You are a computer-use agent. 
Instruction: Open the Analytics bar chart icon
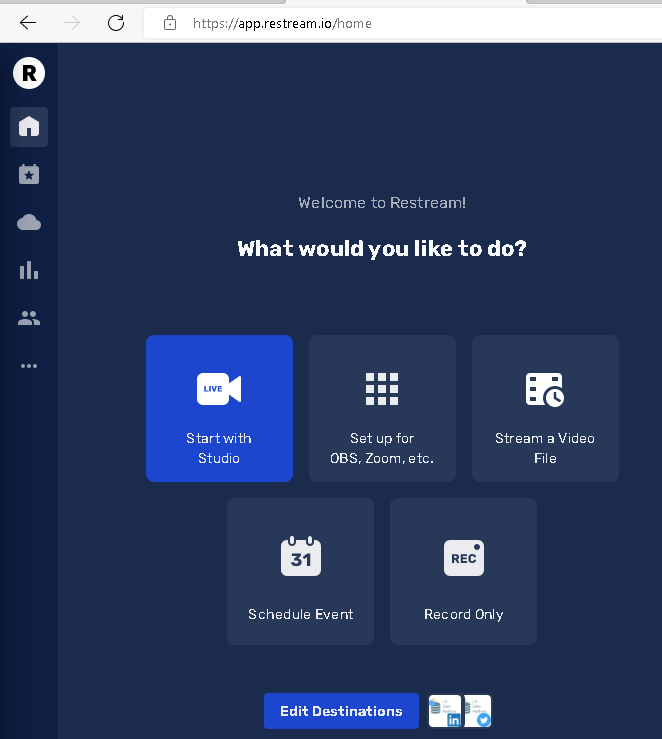29,270
